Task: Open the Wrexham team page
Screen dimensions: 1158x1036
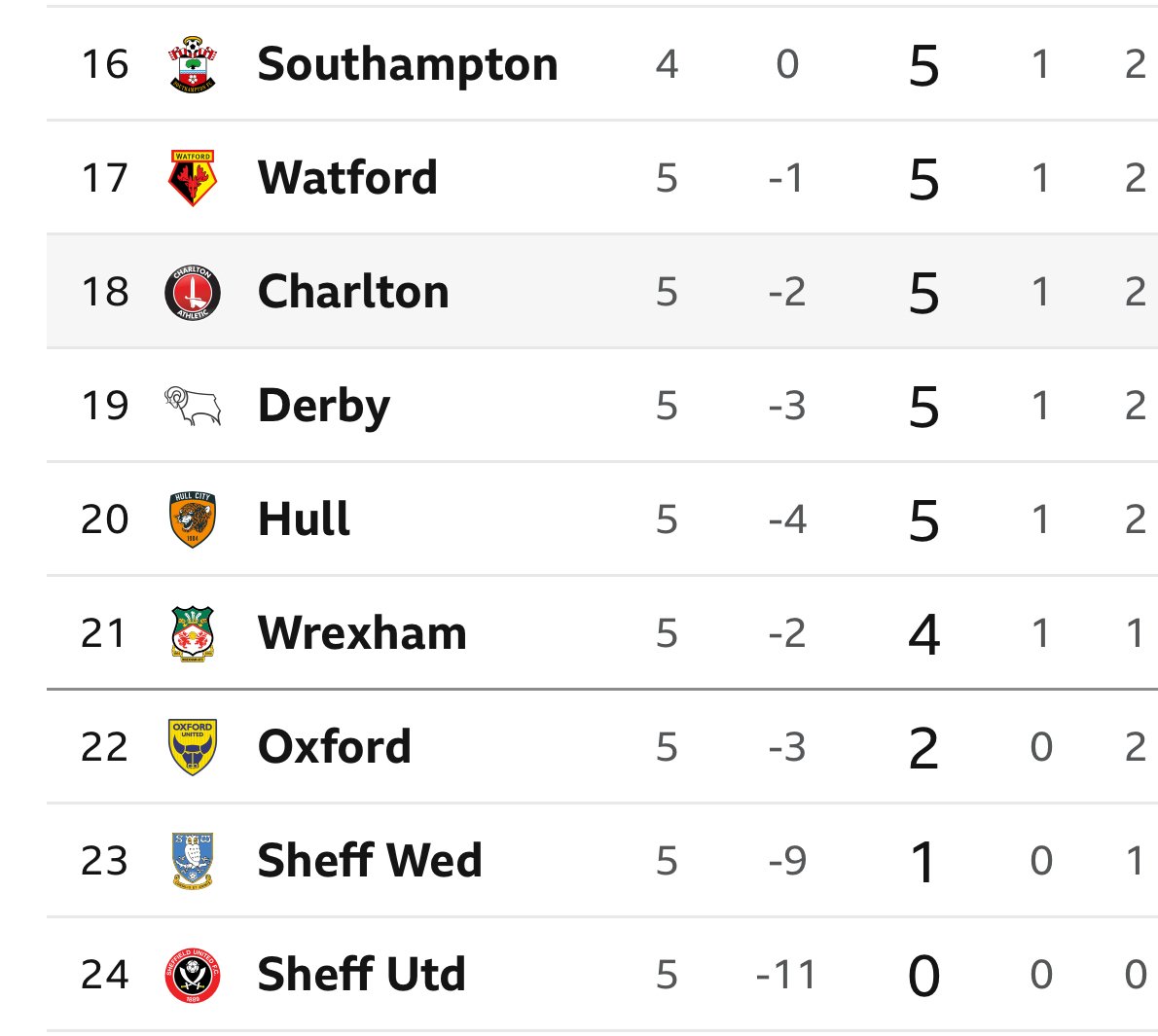Action: [x=363, y=633]
